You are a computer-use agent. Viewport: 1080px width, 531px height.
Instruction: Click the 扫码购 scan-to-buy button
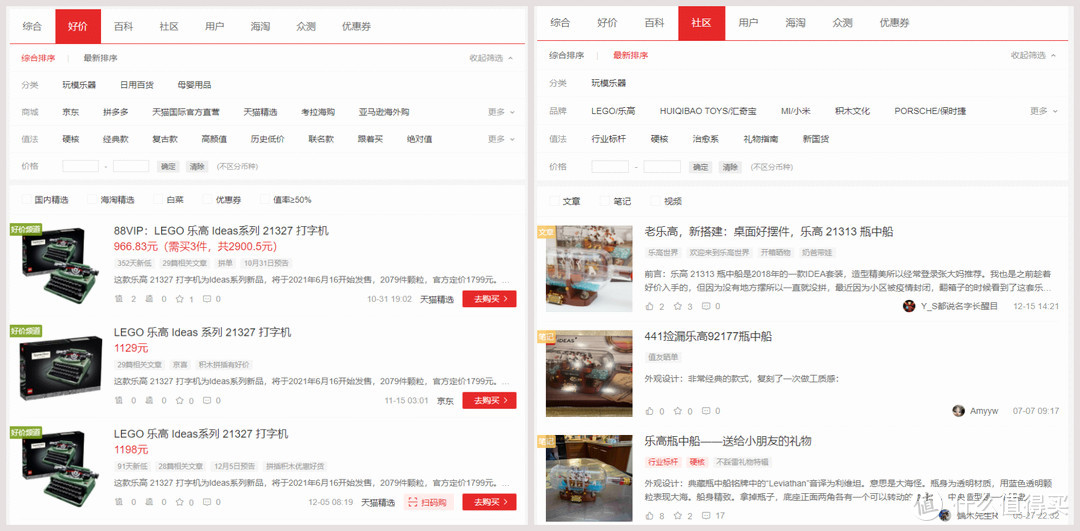[430, 502]
